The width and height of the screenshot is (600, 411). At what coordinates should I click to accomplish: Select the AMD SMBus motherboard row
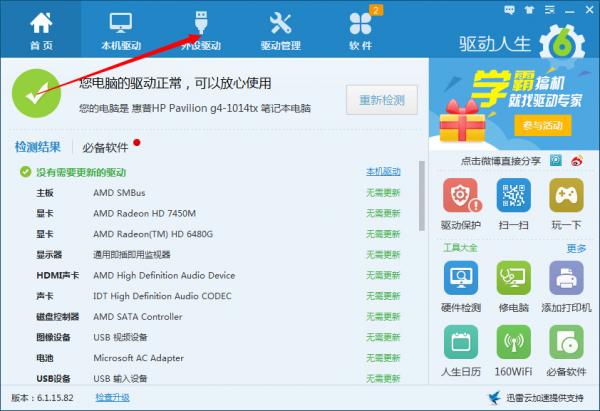click(x=218, y=193)
